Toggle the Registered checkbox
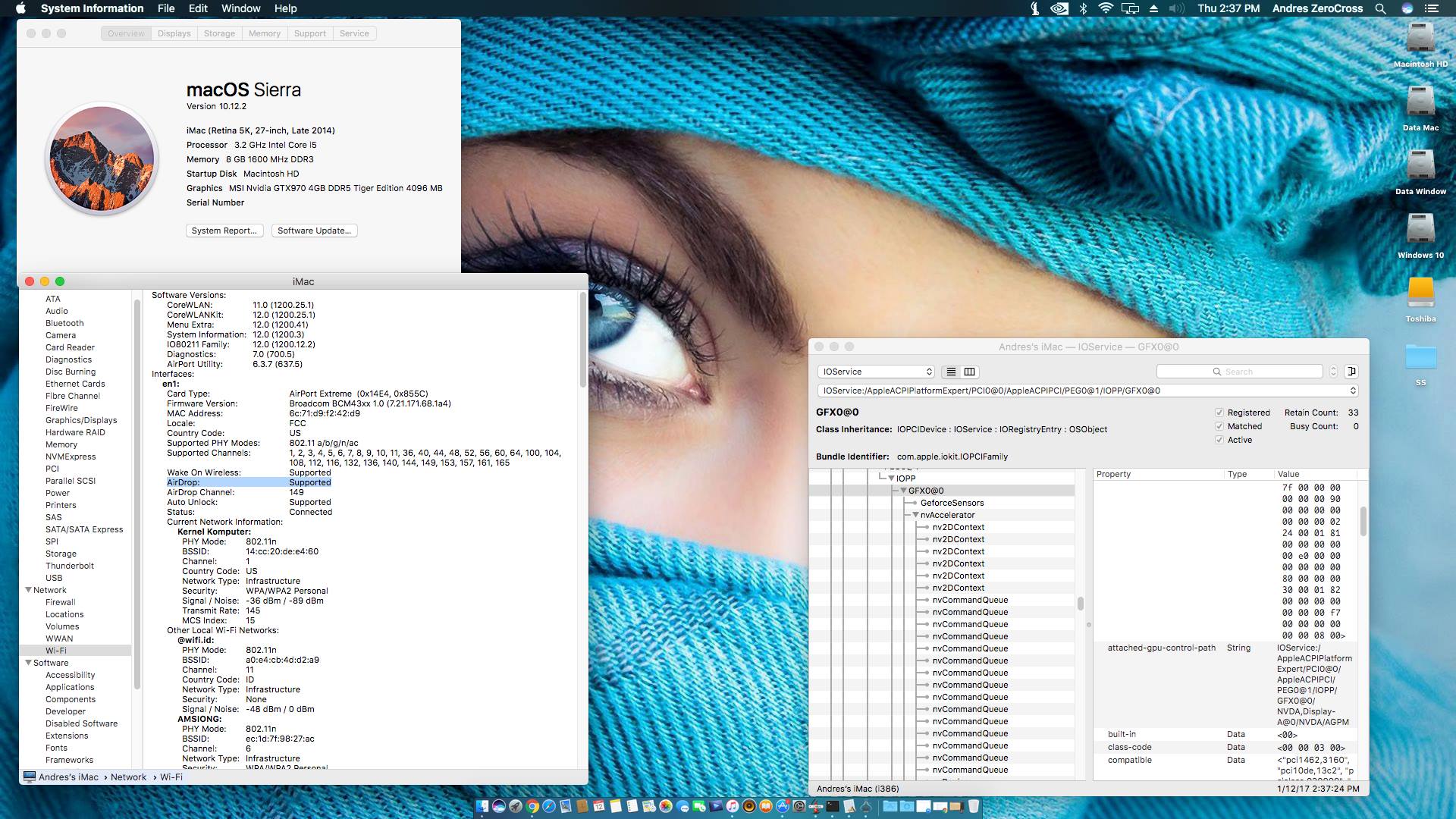This screenshot has width=1456, height=819. (x=1219, y=413)
